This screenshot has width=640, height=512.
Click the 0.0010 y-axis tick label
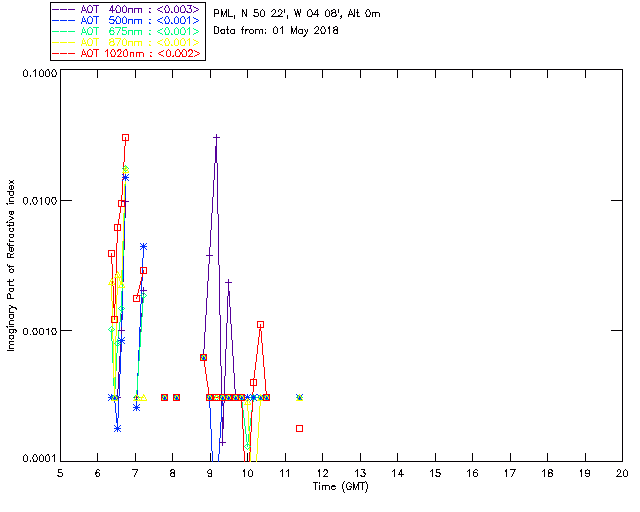click(x=36, y=331)
